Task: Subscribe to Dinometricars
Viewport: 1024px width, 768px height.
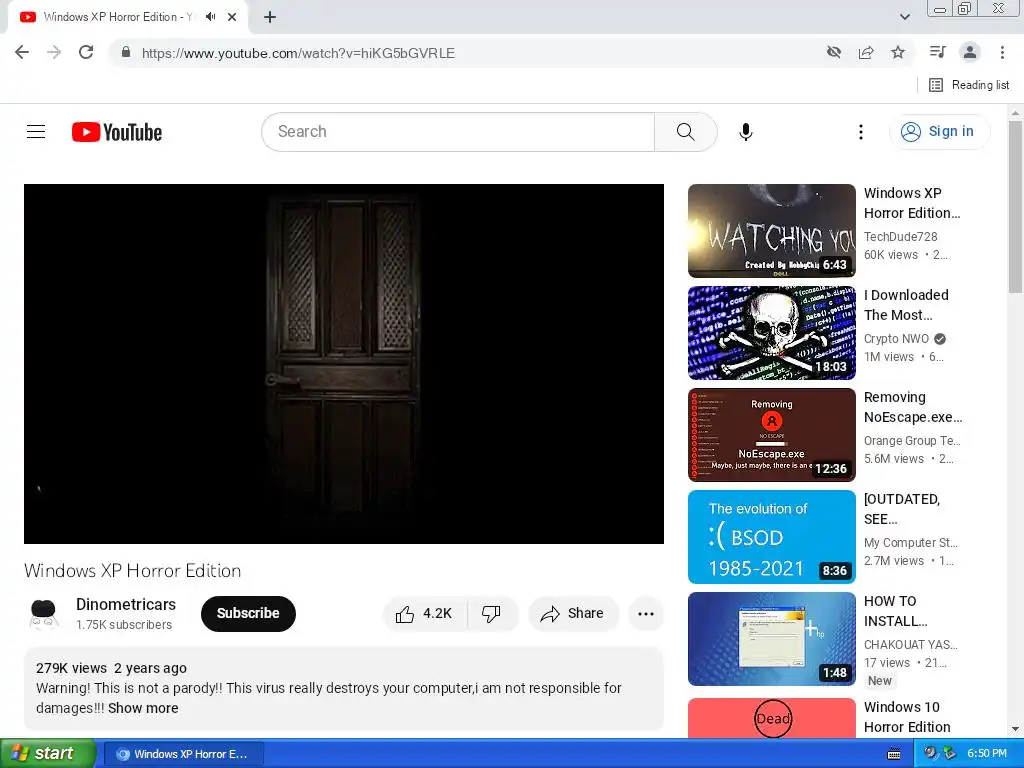Action: coord(248,613)
